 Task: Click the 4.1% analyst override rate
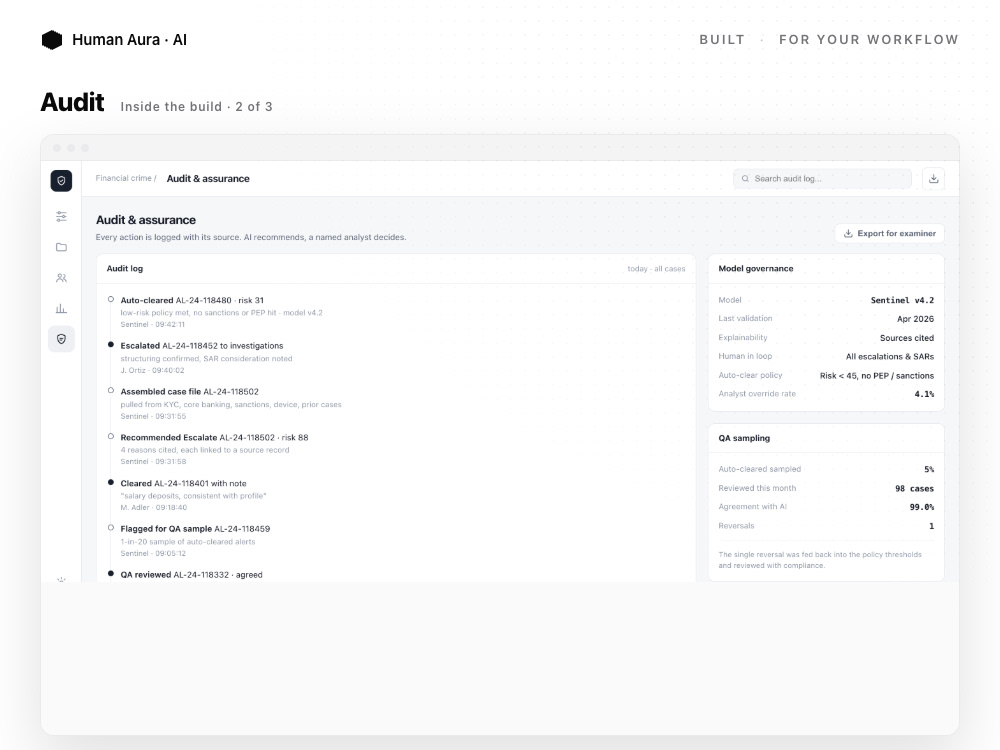click(924, 394)
